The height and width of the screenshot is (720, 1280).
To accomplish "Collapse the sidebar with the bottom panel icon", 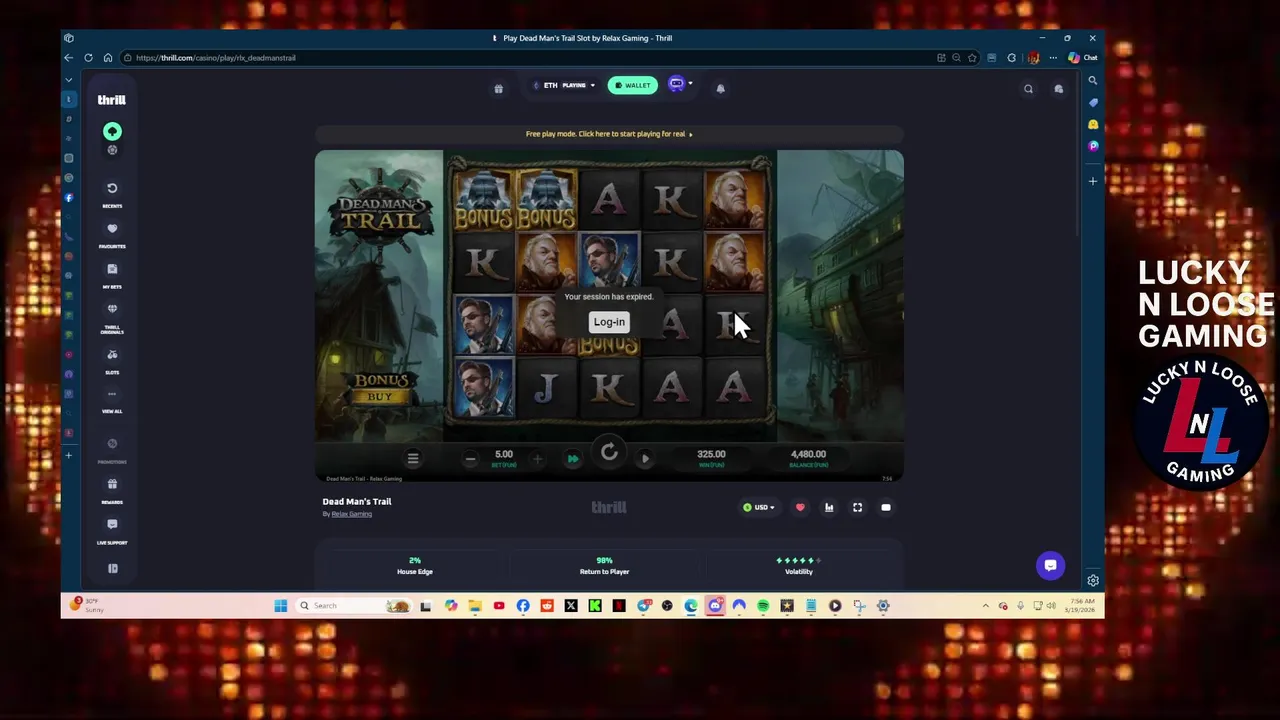I will tap(112, 568).
